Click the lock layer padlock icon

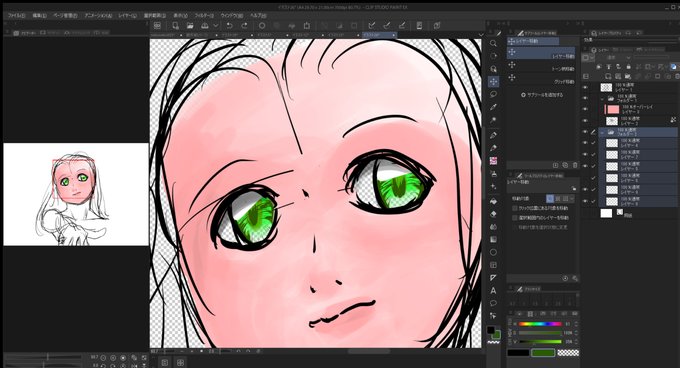point(628,67)
